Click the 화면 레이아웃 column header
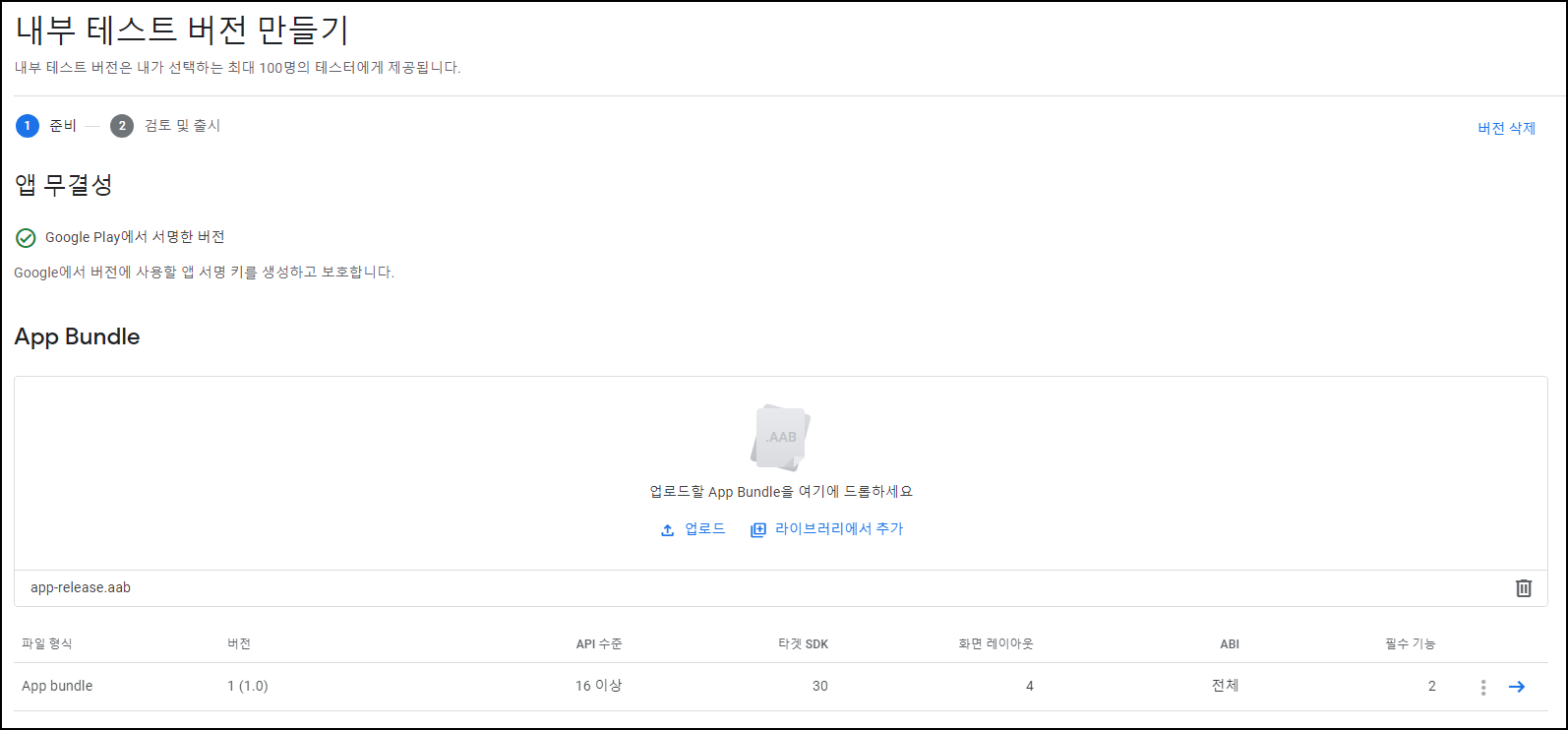Viewport: 1568px width, 730px height. (995, 643)
